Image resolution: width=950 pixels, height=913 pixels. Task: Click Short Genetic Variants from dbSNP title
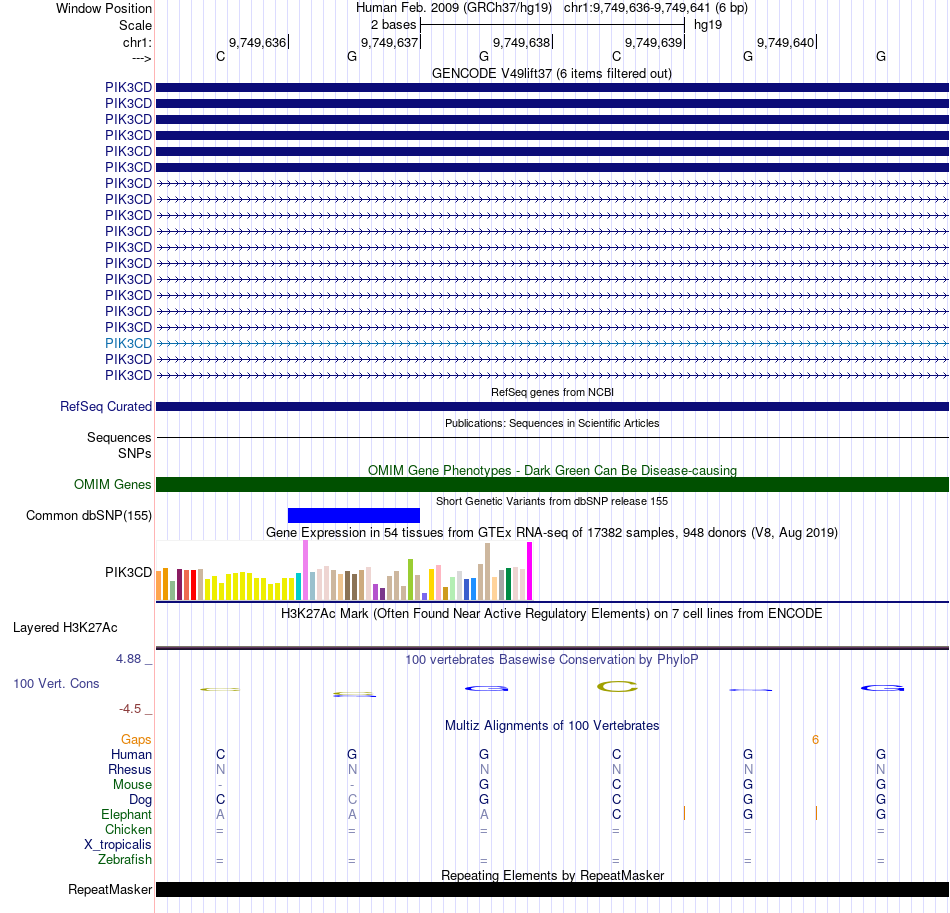(552, 501)
